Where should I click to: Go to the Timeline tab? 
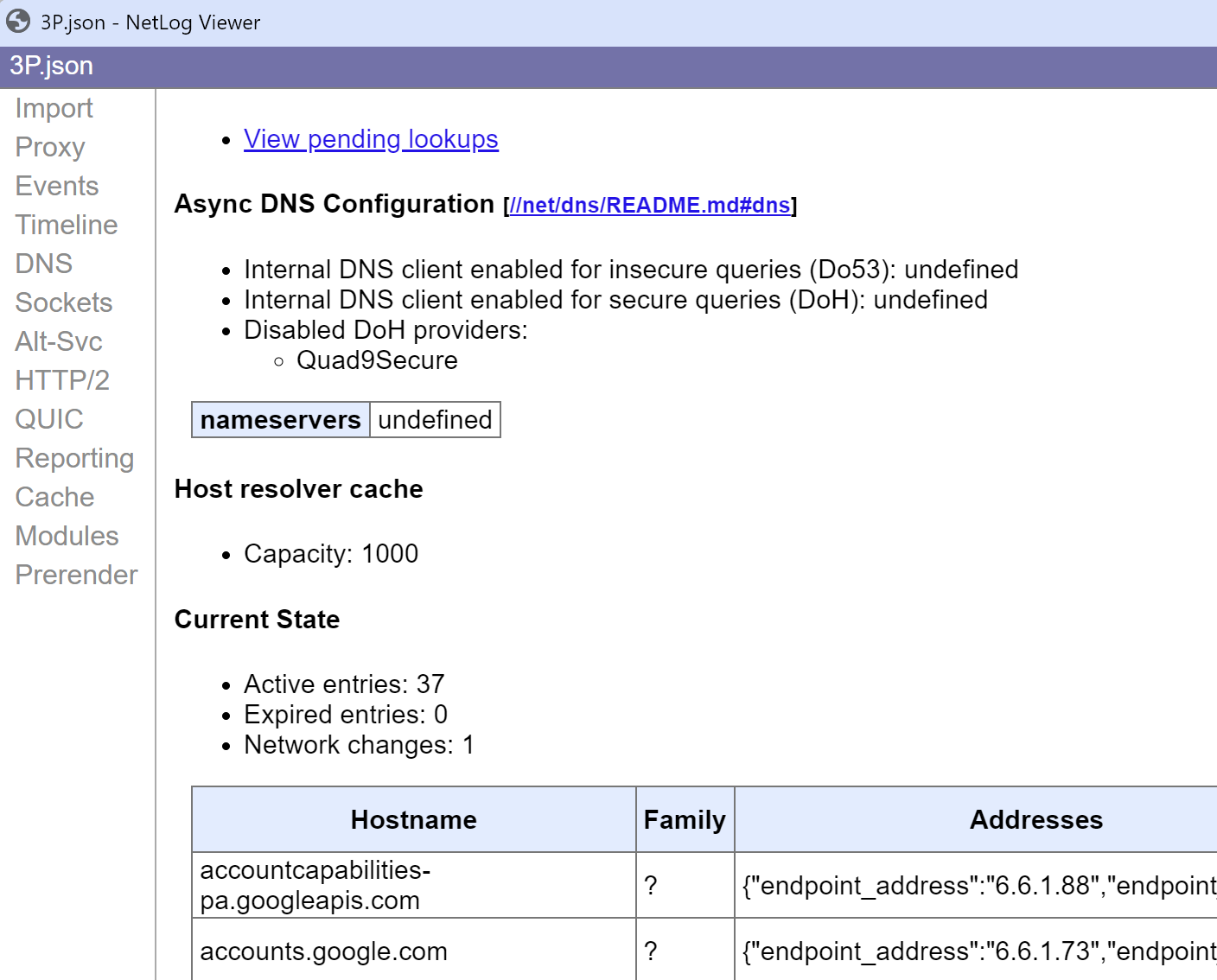(x=67, y=225)
